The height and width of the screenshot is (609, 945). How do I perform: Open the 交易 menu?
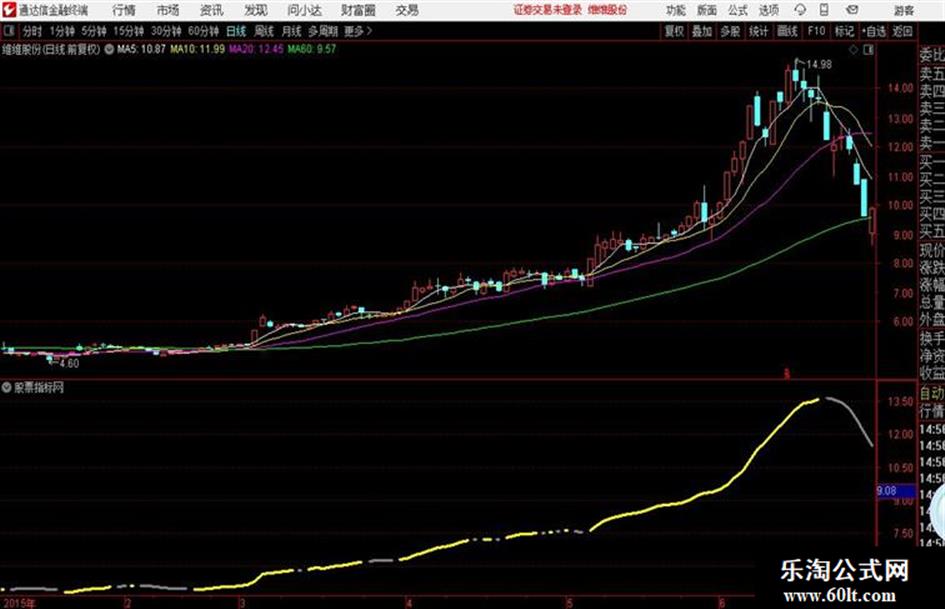(x=407, y=10)
